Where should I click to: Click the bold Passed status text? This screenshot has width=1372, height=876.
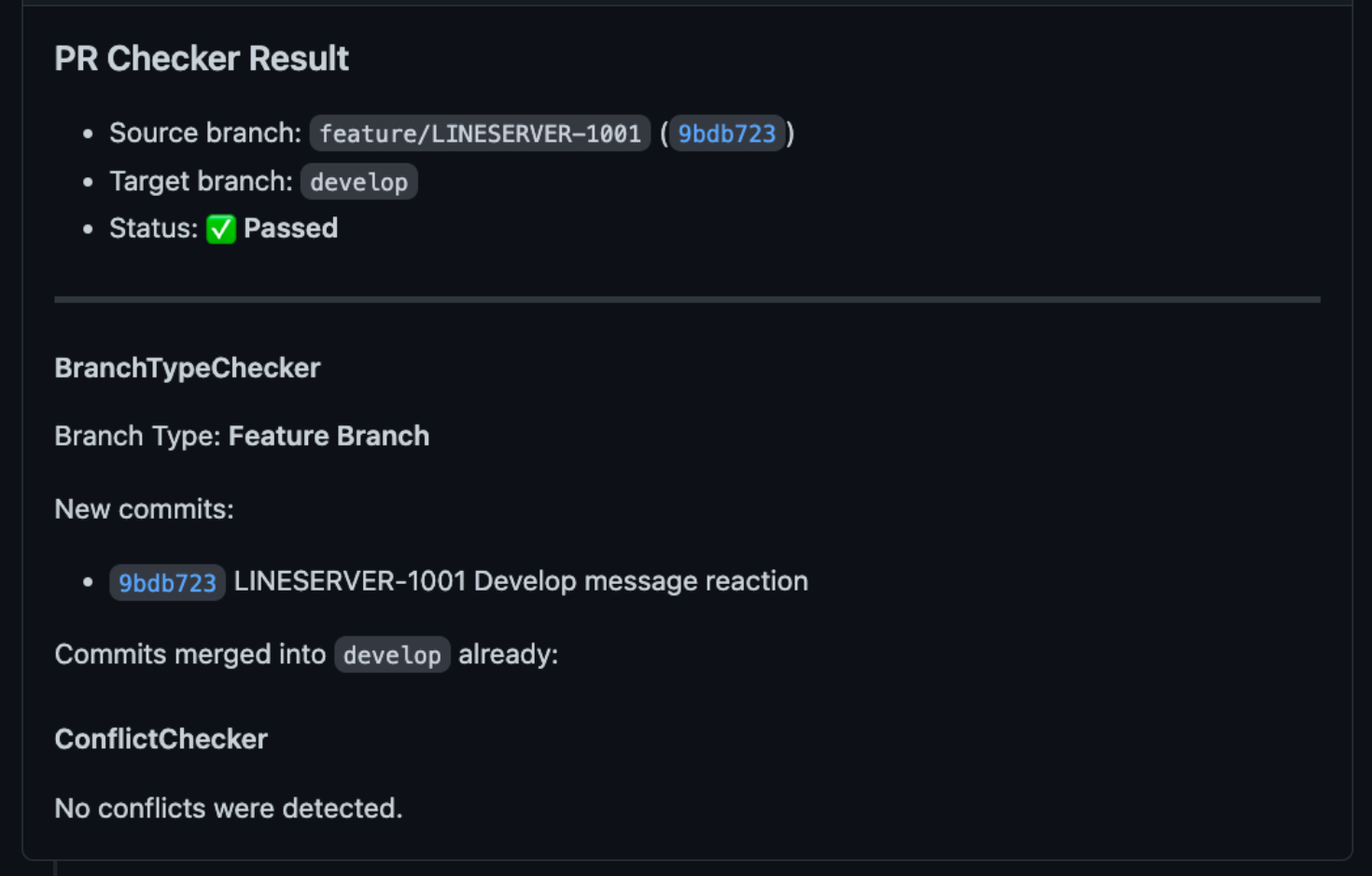290,229
